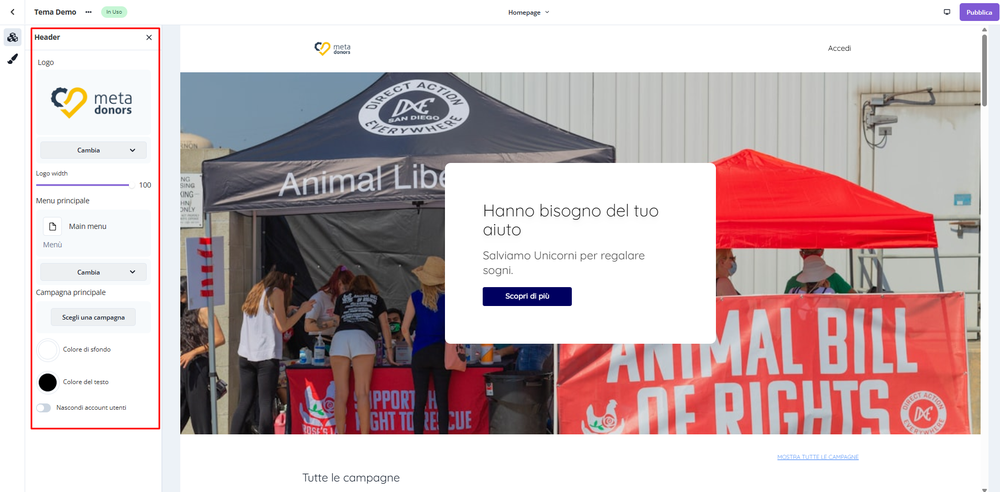This screenshot has height=492, width=1000.
Task: Open Mostra tutte le campagne link
Action: pos(818,457)
